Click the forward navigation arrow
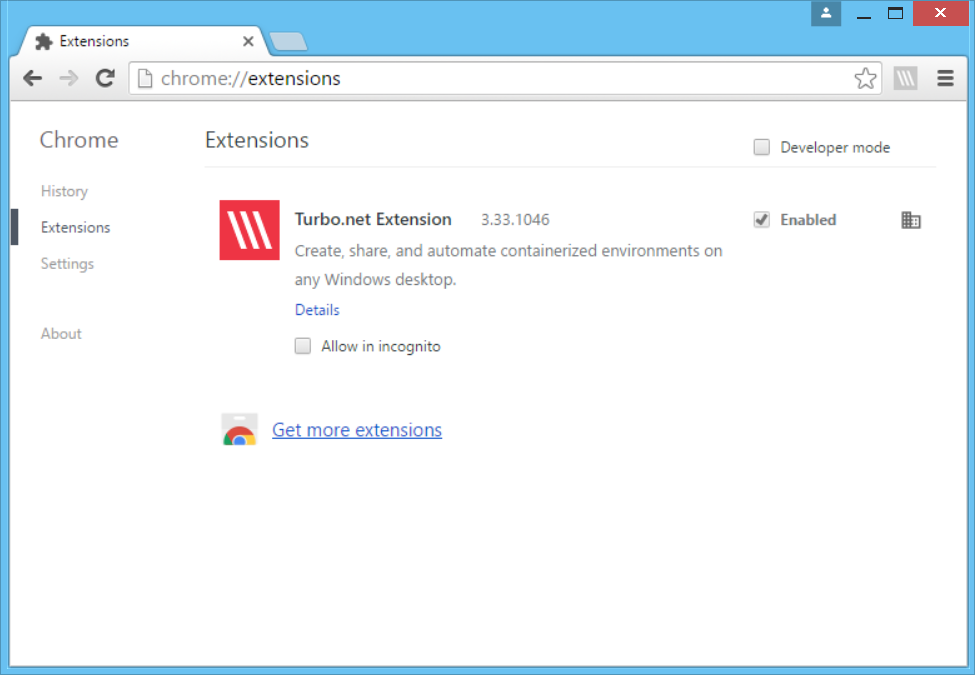Image resolution: width=975 pixels, height=675 pixels. tap(68, 78)
